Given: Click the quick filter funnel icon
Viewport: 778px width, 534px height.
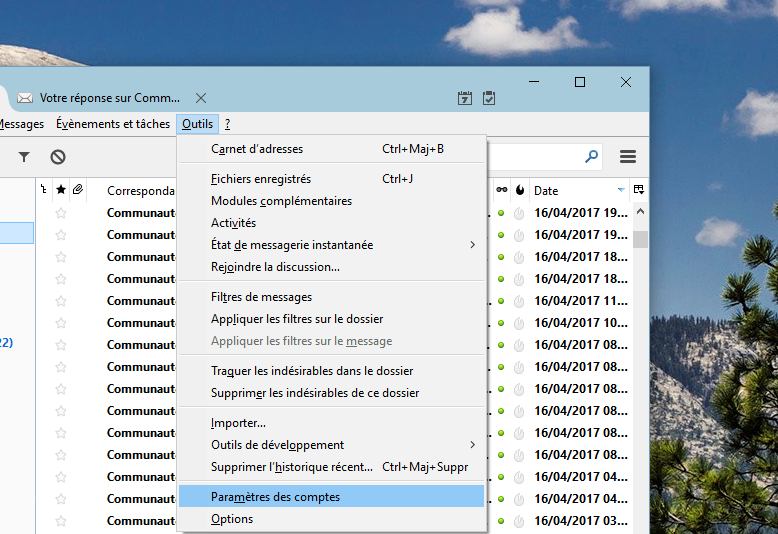Looking at the screenshot, I should click(x=24, y=157).
